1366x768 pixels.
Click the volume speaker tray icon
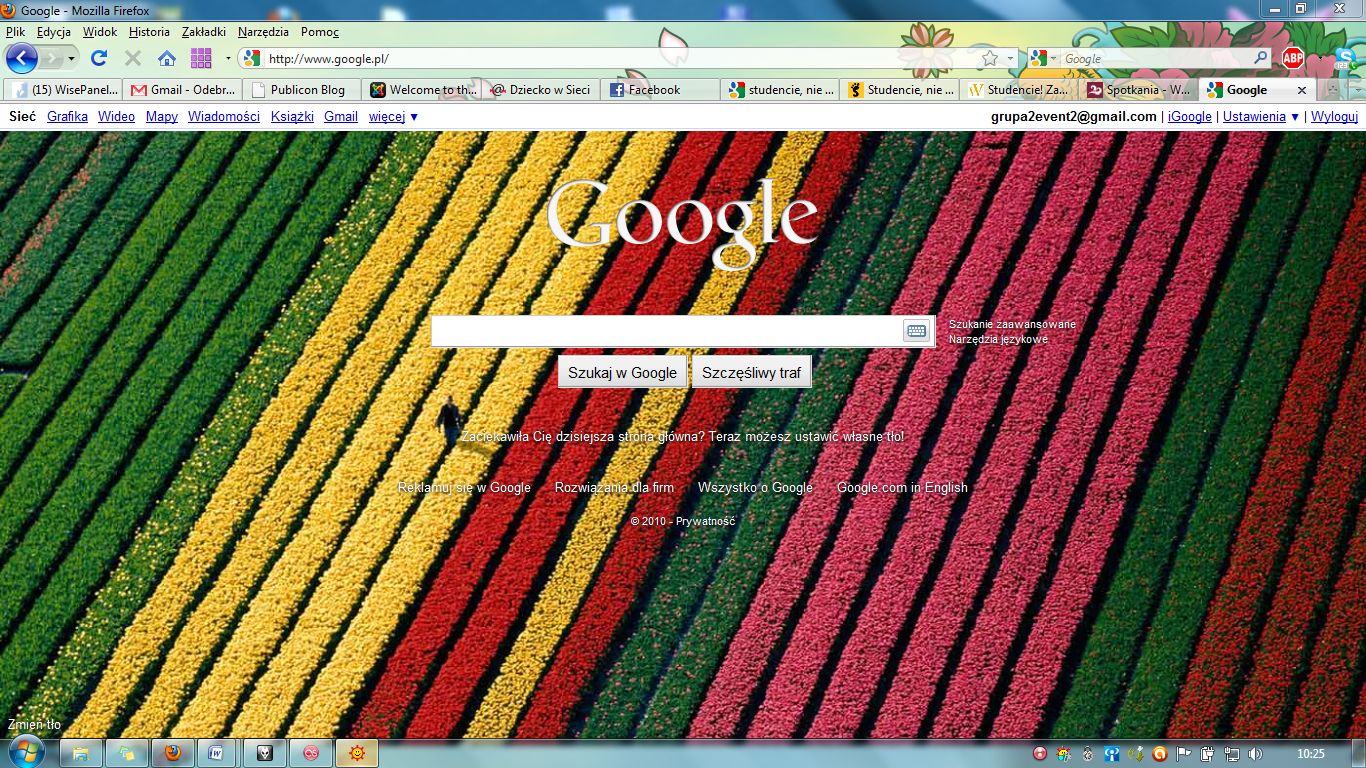pyautogui.click(x=1256, y=754)
